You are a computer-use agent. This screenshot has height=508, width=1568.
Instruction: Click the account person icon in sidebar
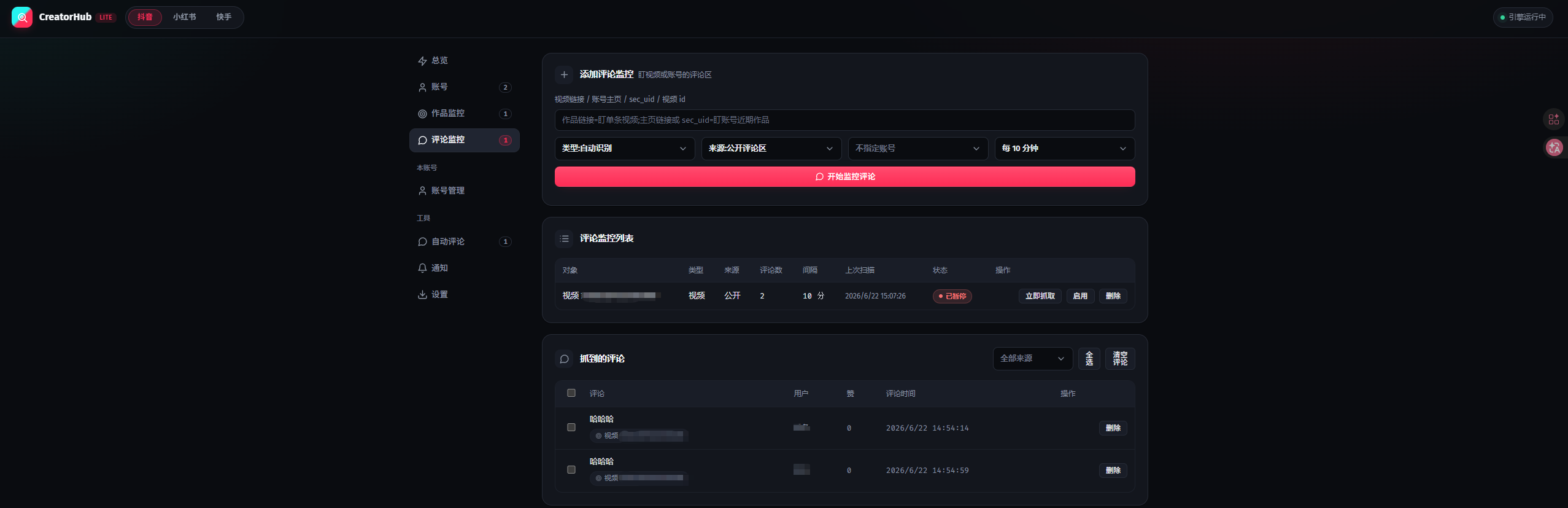click(422, 87)
